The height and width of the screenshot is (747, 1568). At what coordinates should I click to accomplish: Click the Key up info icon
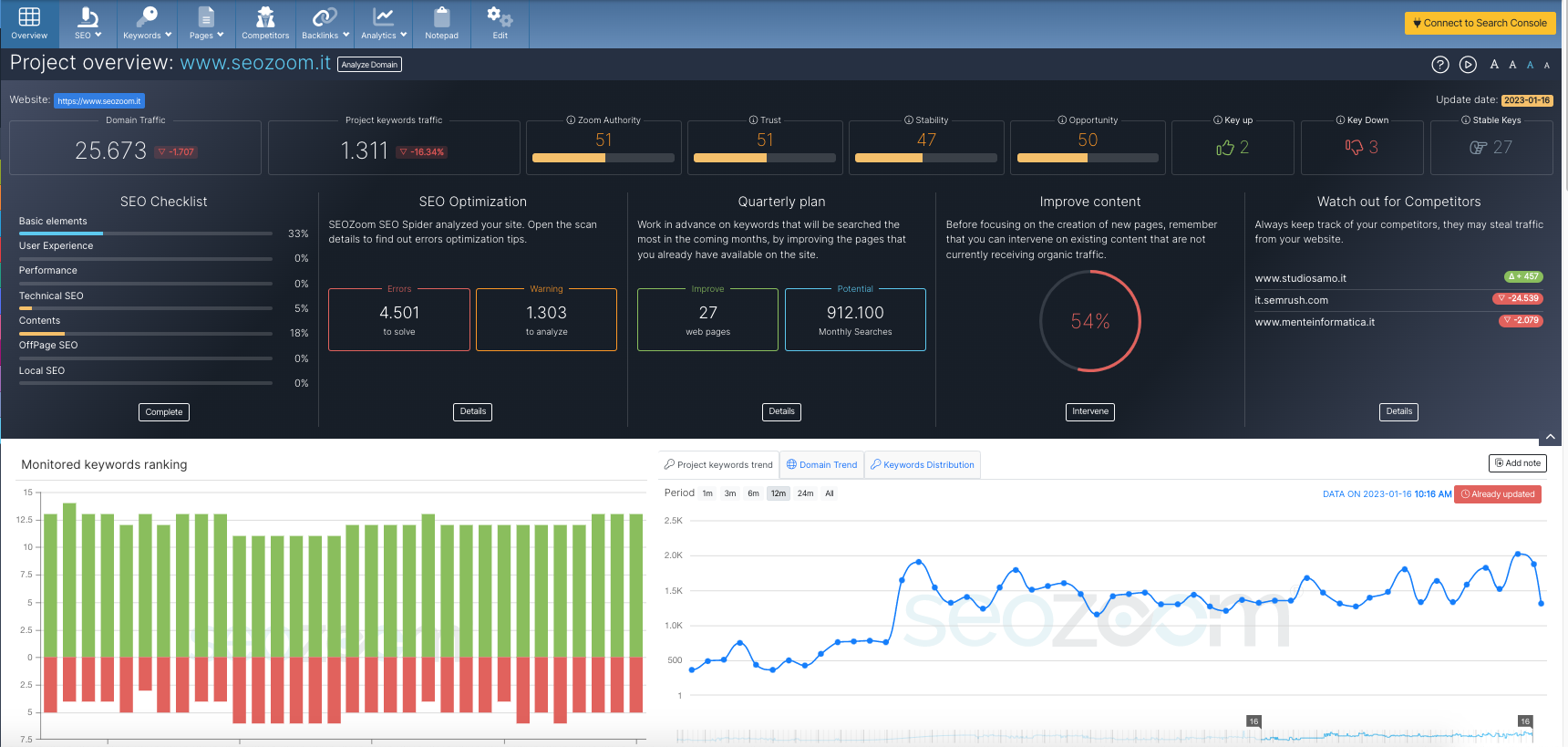coord(1218,120)
